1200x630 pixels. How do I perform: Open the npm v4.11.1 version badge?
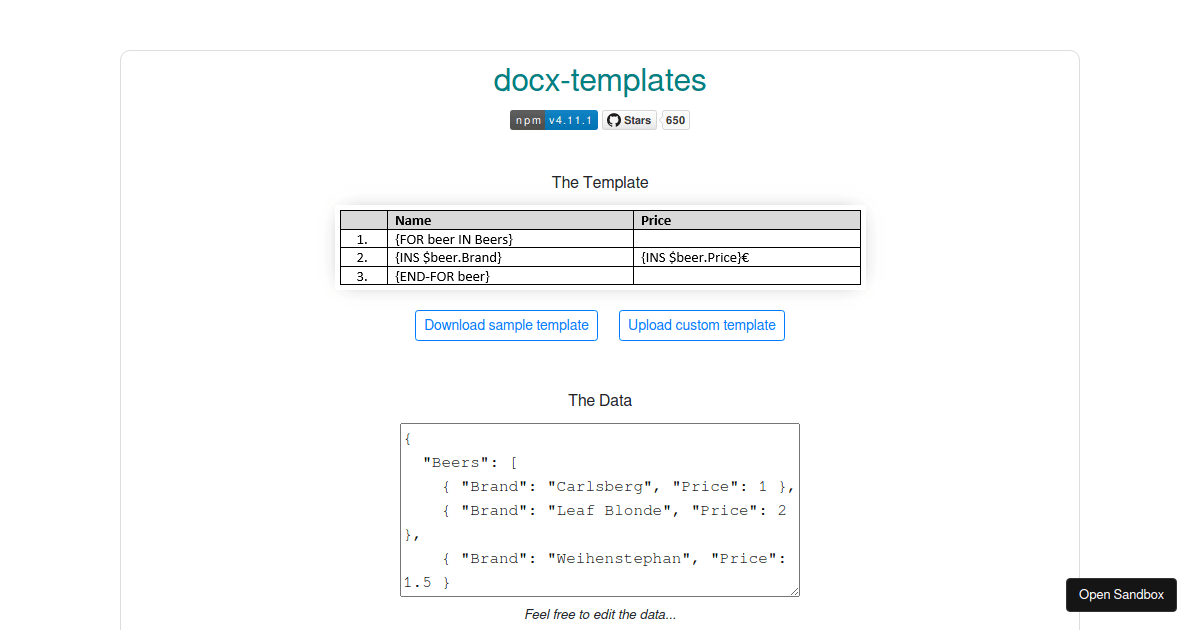point(554,120)
